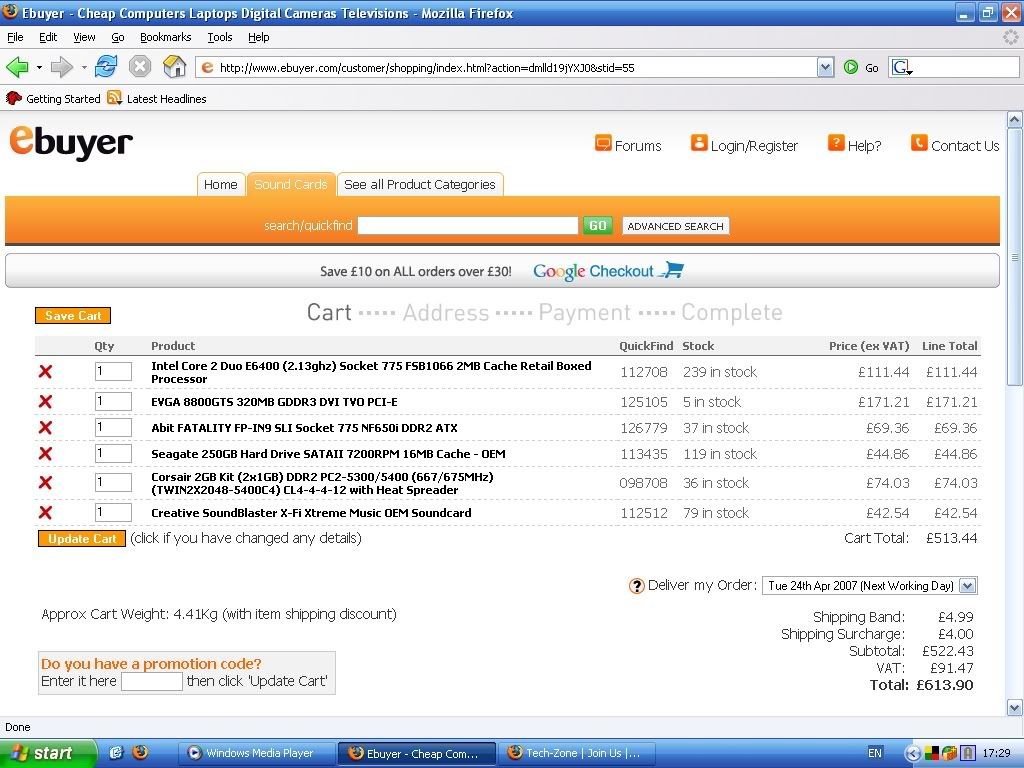The width and height of the screenshot is (1024, 768).
Task: Click the Save Cart button
Action: [x=73, y=316]
